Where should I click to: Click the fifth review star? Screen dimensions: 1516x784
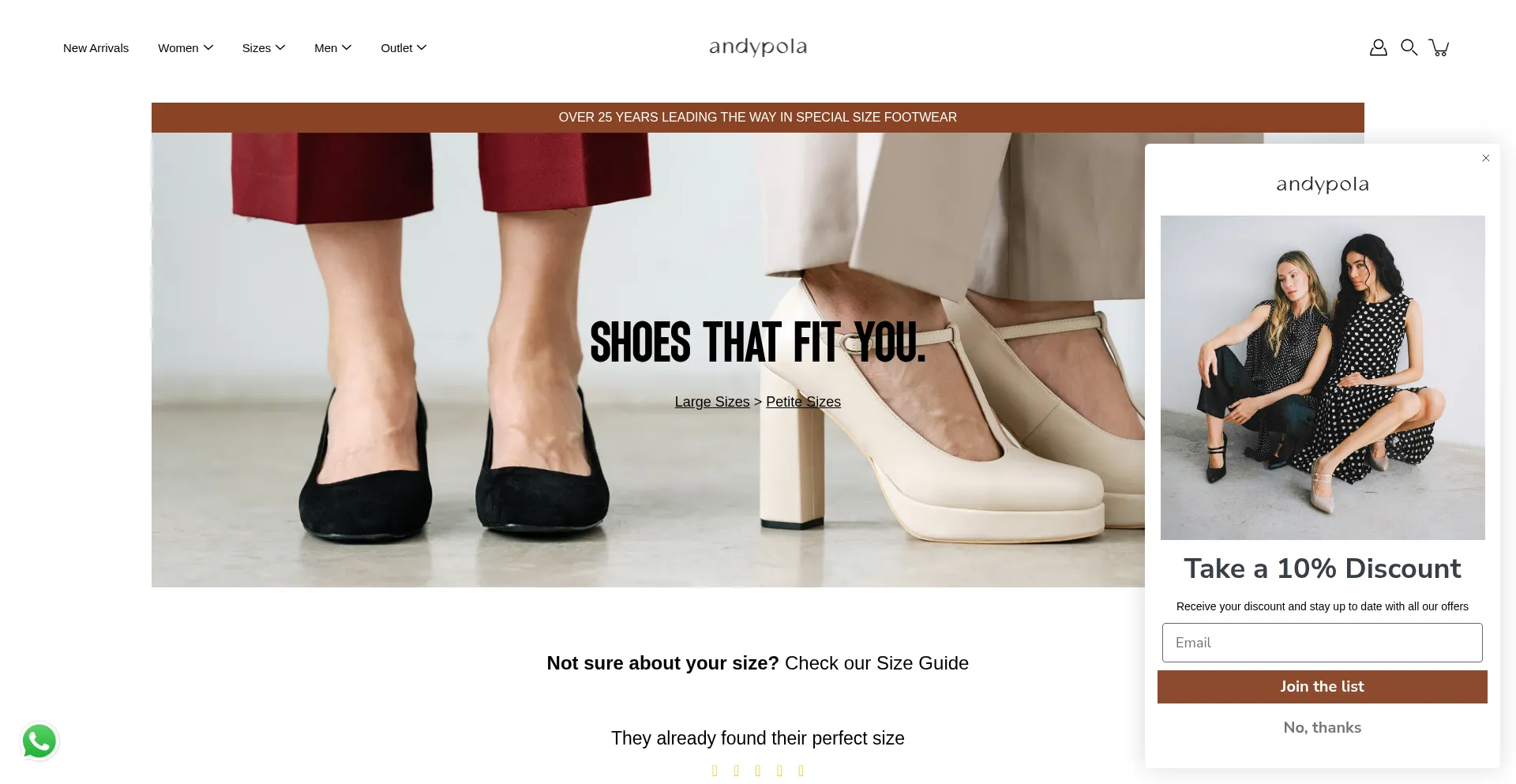801,771
